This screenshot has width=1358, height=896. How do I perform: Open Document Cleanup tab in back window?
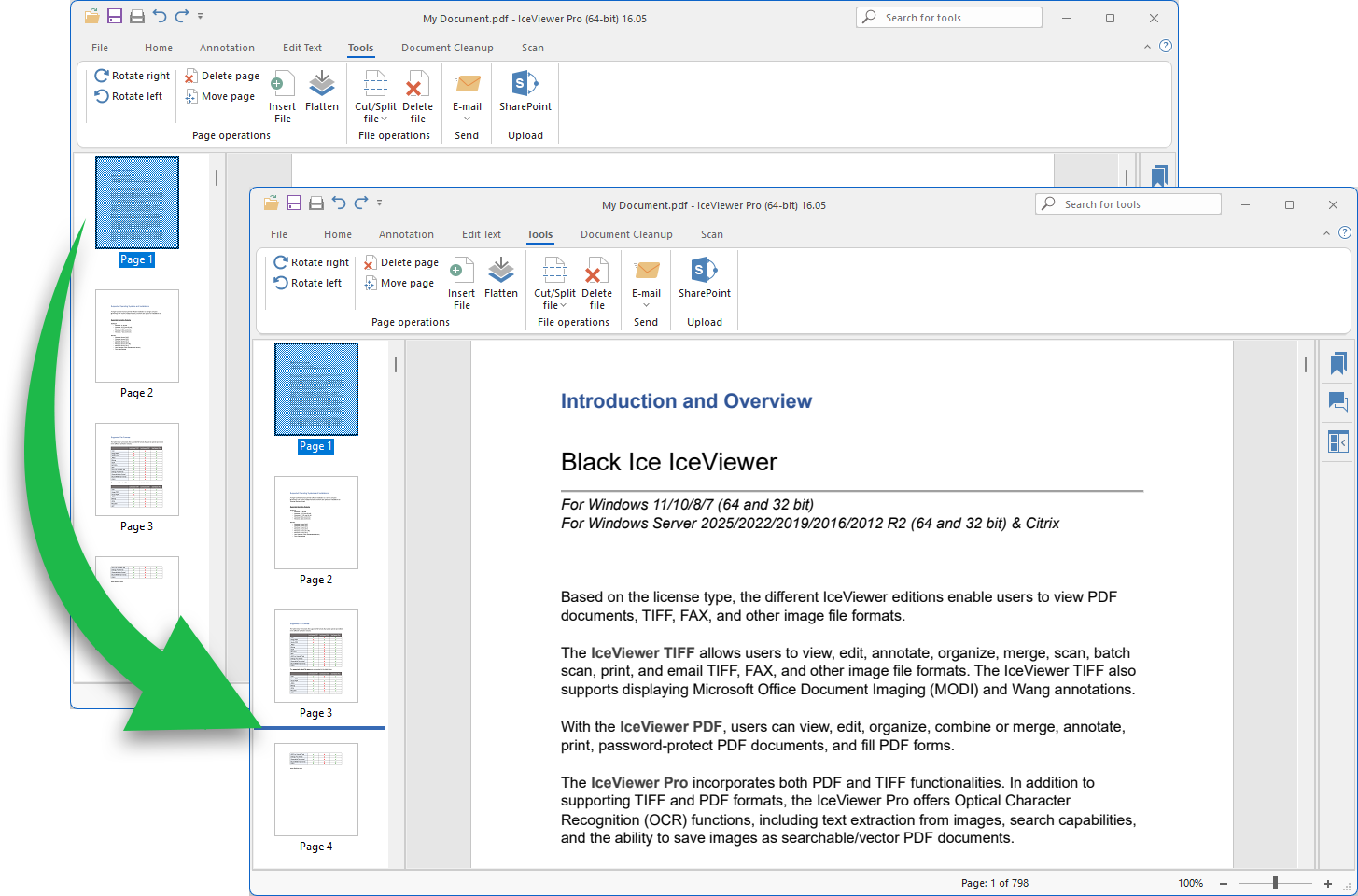447,48
